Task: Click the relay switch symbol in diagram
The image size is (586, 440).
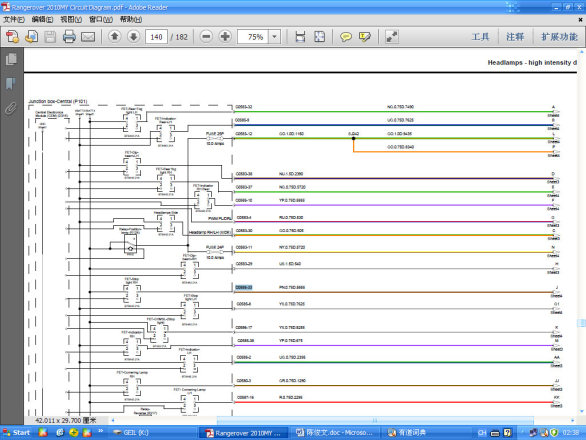Action: pos(130,244)
